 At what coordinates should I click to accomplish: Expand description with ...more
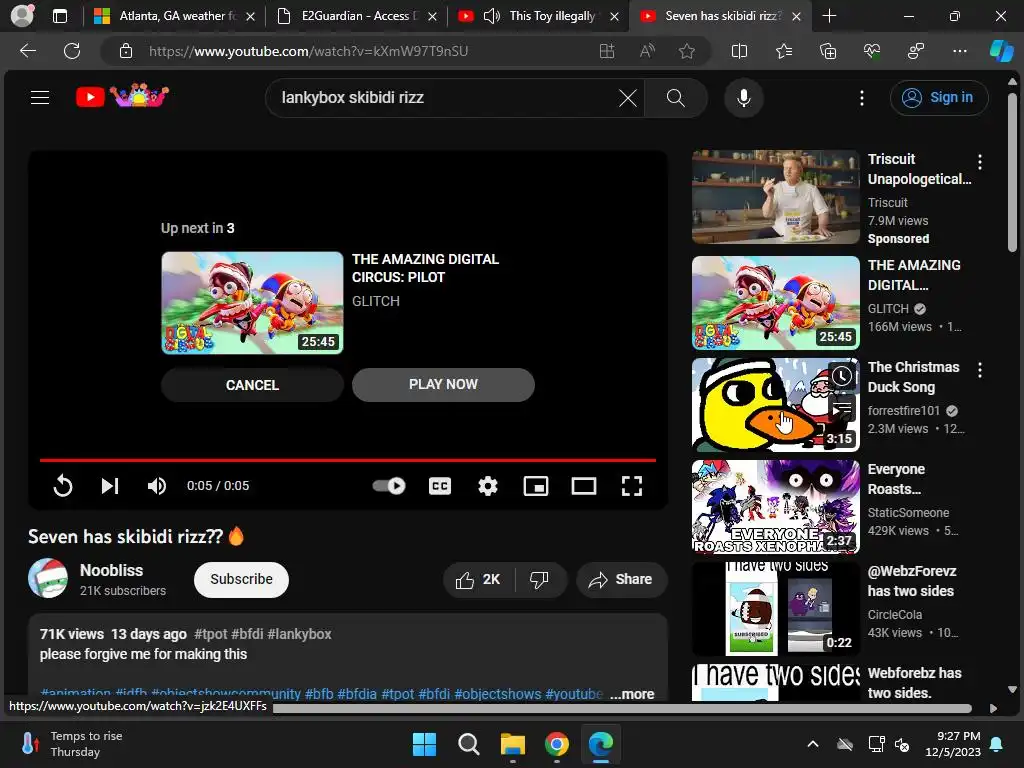[632, 694]
